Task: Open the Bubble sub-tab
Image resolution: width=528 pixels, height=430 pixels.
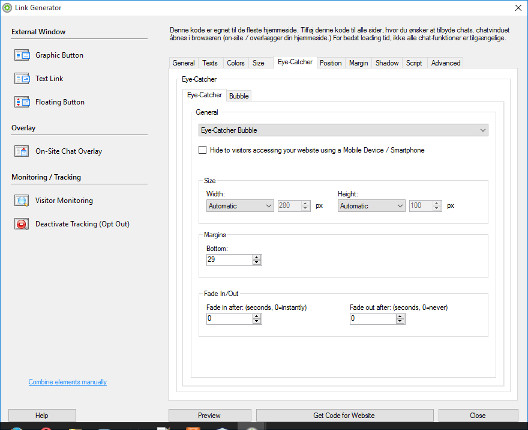Action: click(x=239, y=96)
